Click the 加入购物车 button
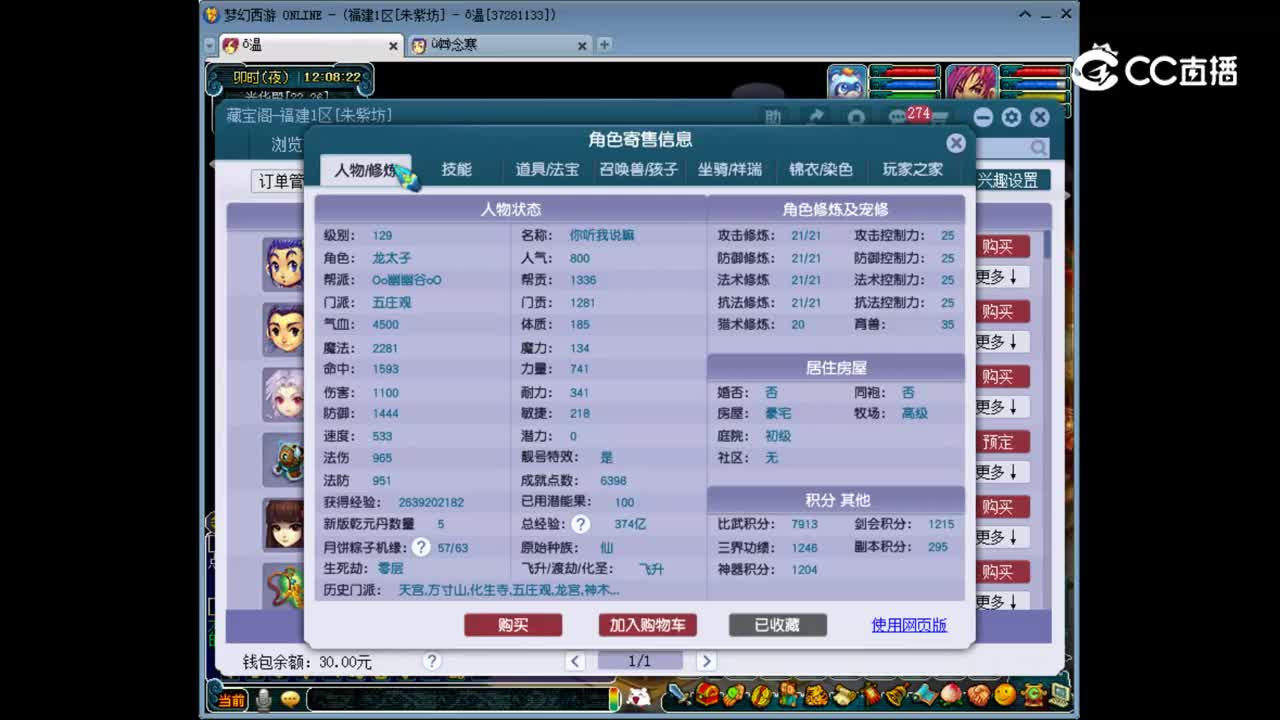1280x720 pixels. point(647,625)
